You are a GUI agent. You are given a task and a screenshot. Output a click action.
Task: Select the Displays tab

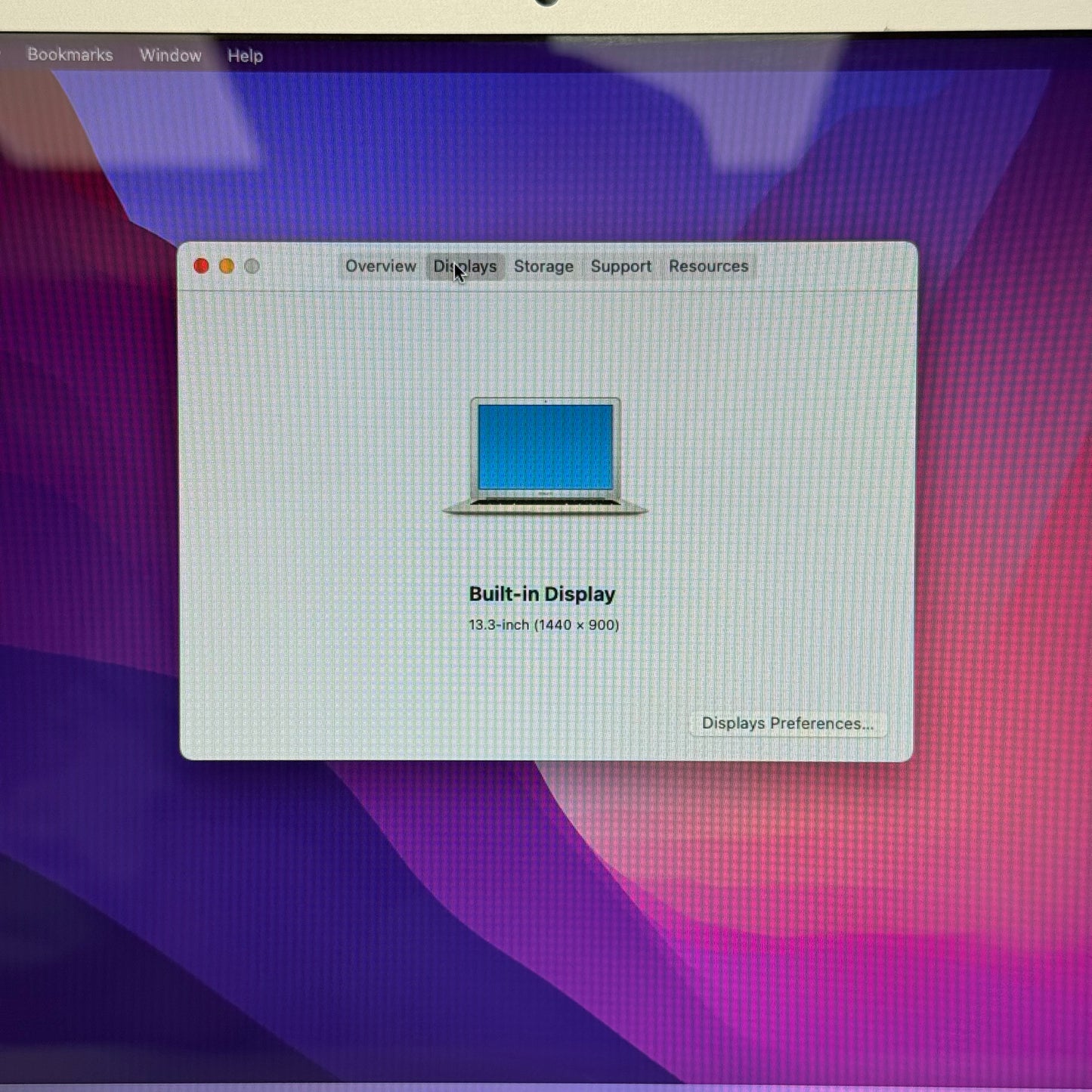coord(465,267)
